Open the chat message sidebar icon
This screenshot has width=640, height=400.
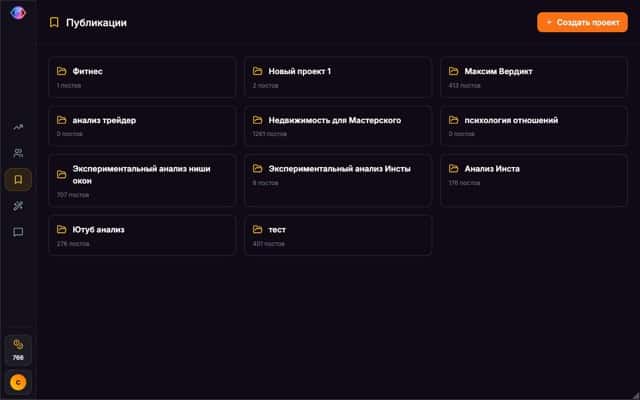[x=18, y=232]
